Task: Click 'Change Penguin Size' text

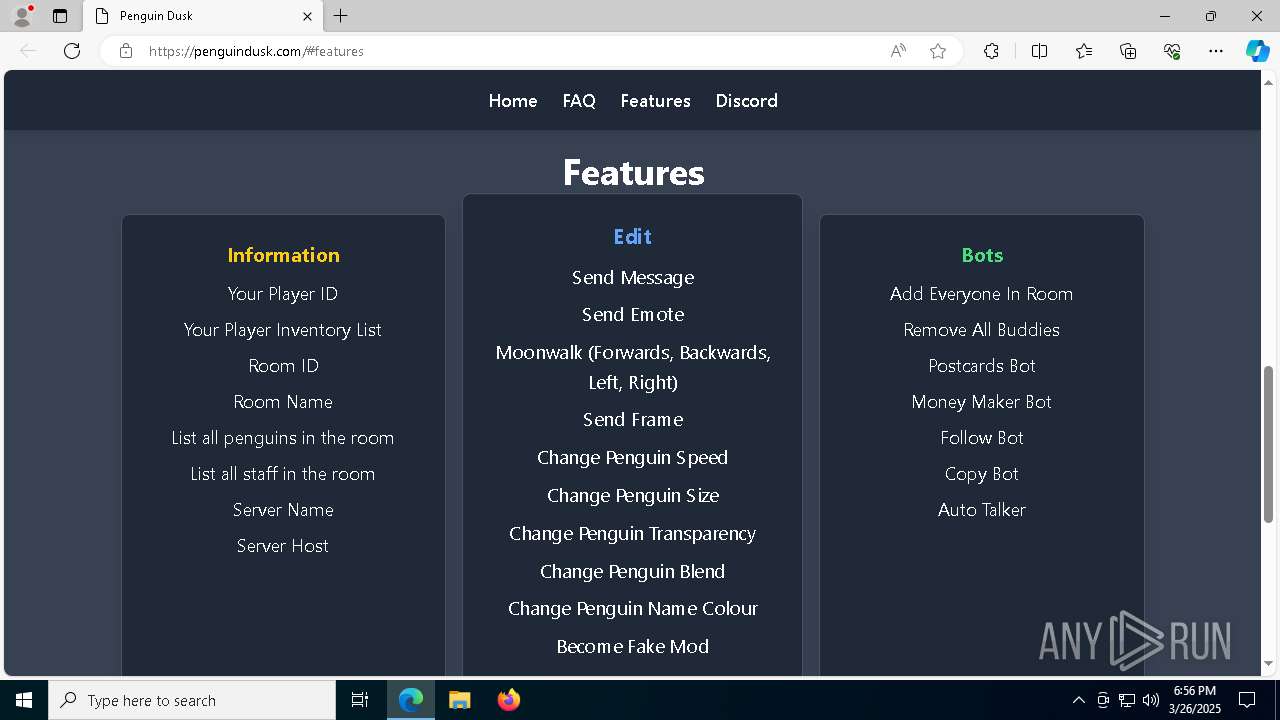Action: tap(633, 496)
